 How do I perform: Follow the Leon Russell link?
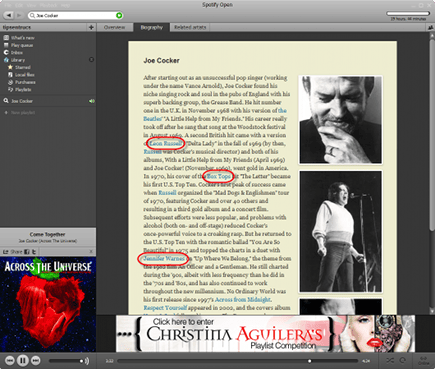click(x=165, y=143)
